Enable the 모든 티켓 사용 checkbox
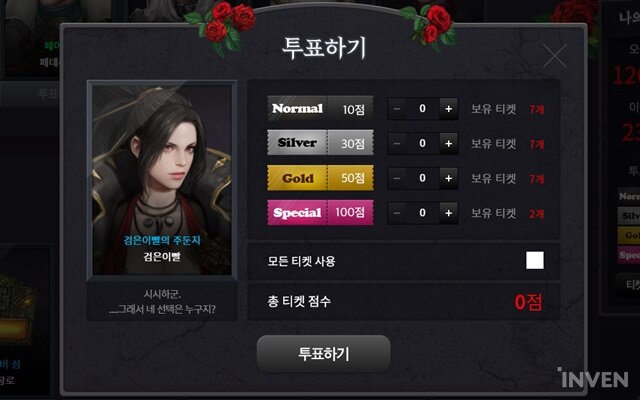 tap(535, 260)
